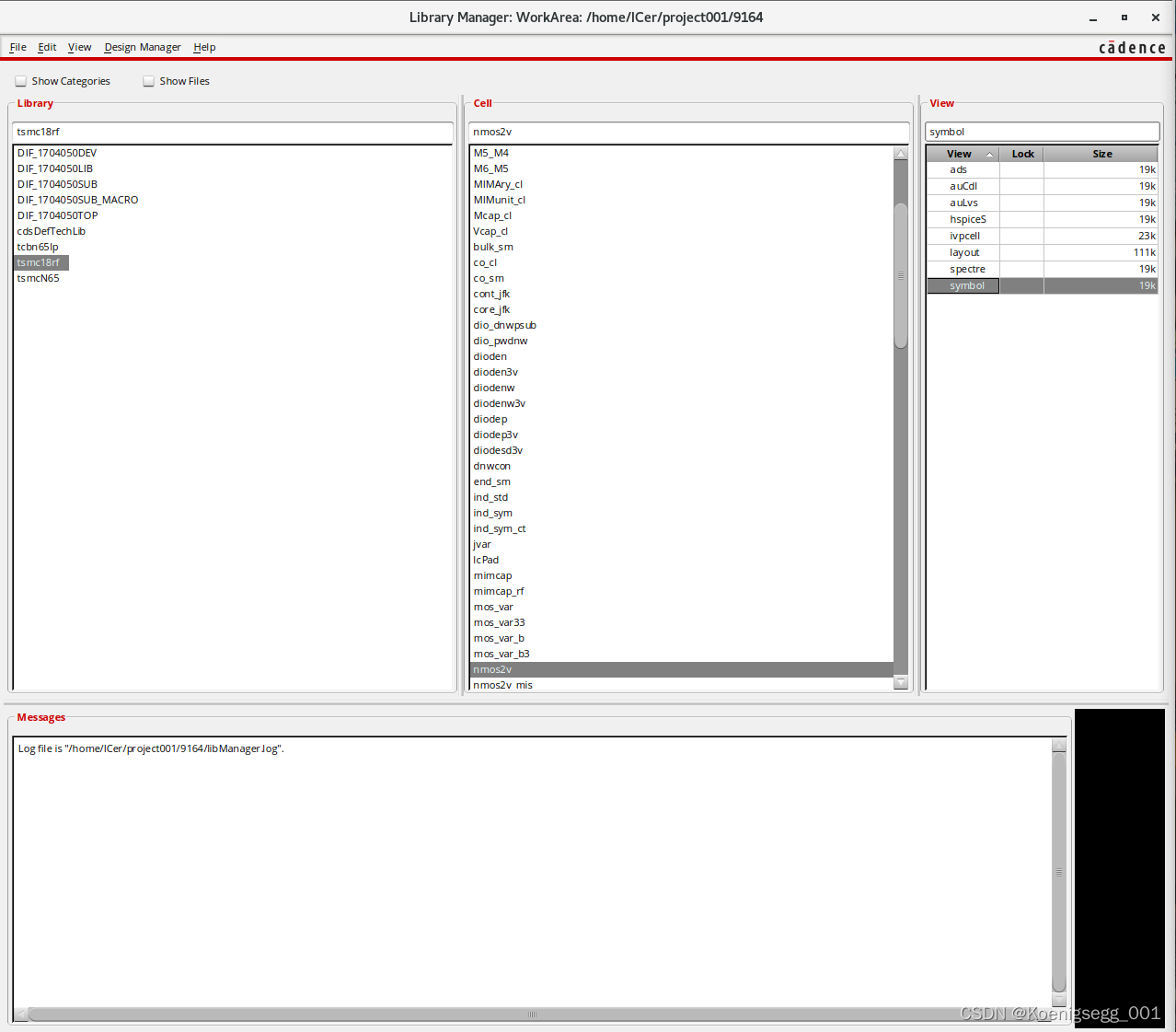Sort by the Size column header

[x=1101, y=154]
